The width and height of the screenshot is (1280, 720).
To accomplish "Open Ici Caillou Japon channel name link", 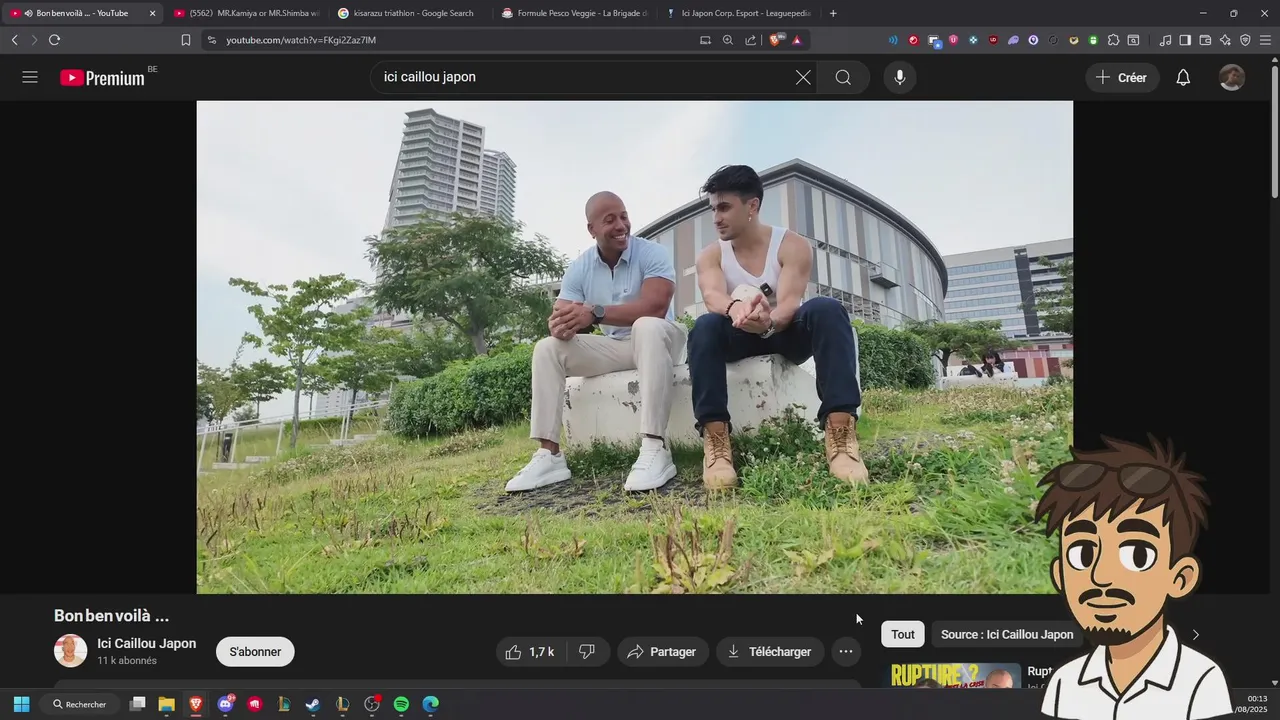I will point(147,643).
